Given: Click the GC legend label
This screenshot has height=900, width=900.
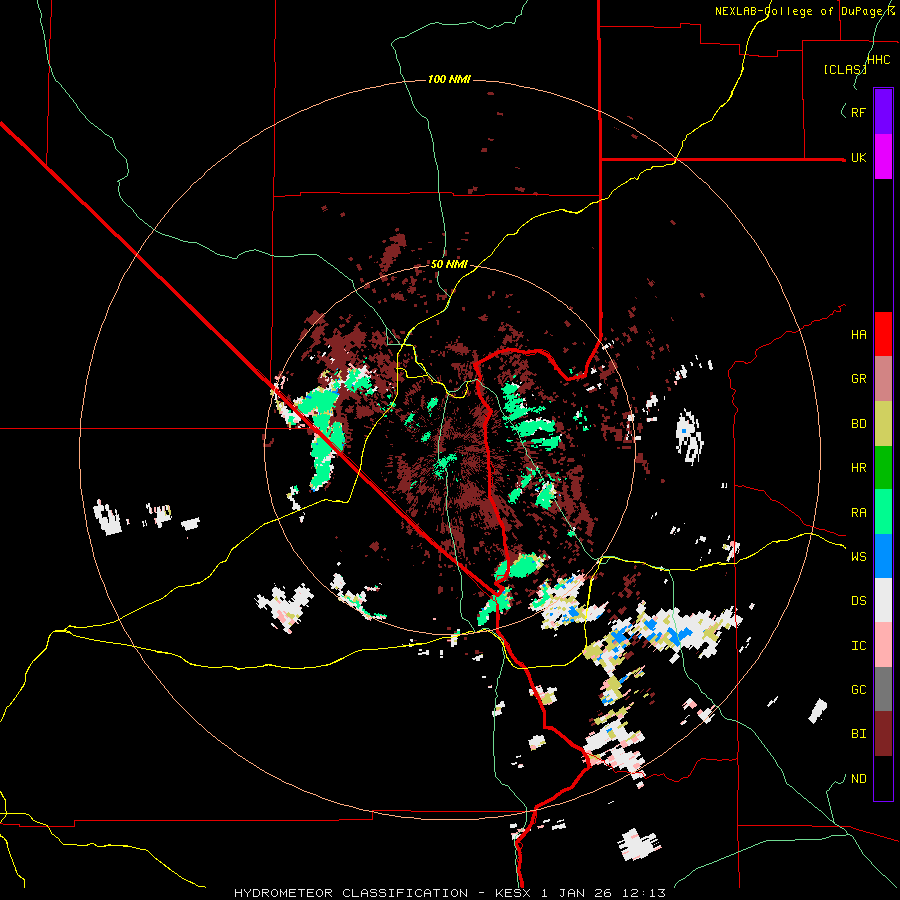Looking at the screenshot, I should point(858,690).
